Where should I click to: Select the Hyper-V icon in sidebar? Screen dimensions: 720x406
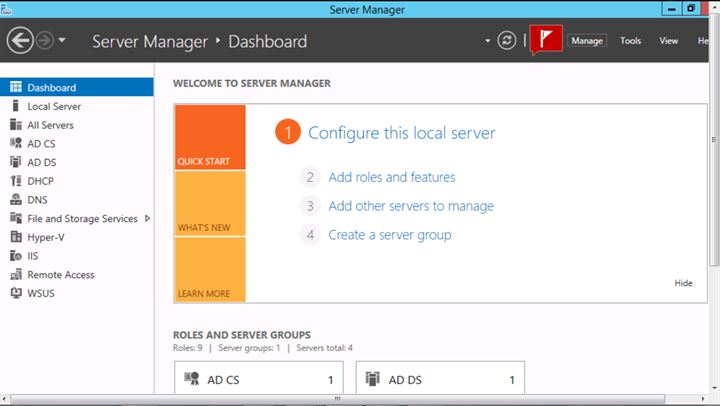tap(16, 237)
